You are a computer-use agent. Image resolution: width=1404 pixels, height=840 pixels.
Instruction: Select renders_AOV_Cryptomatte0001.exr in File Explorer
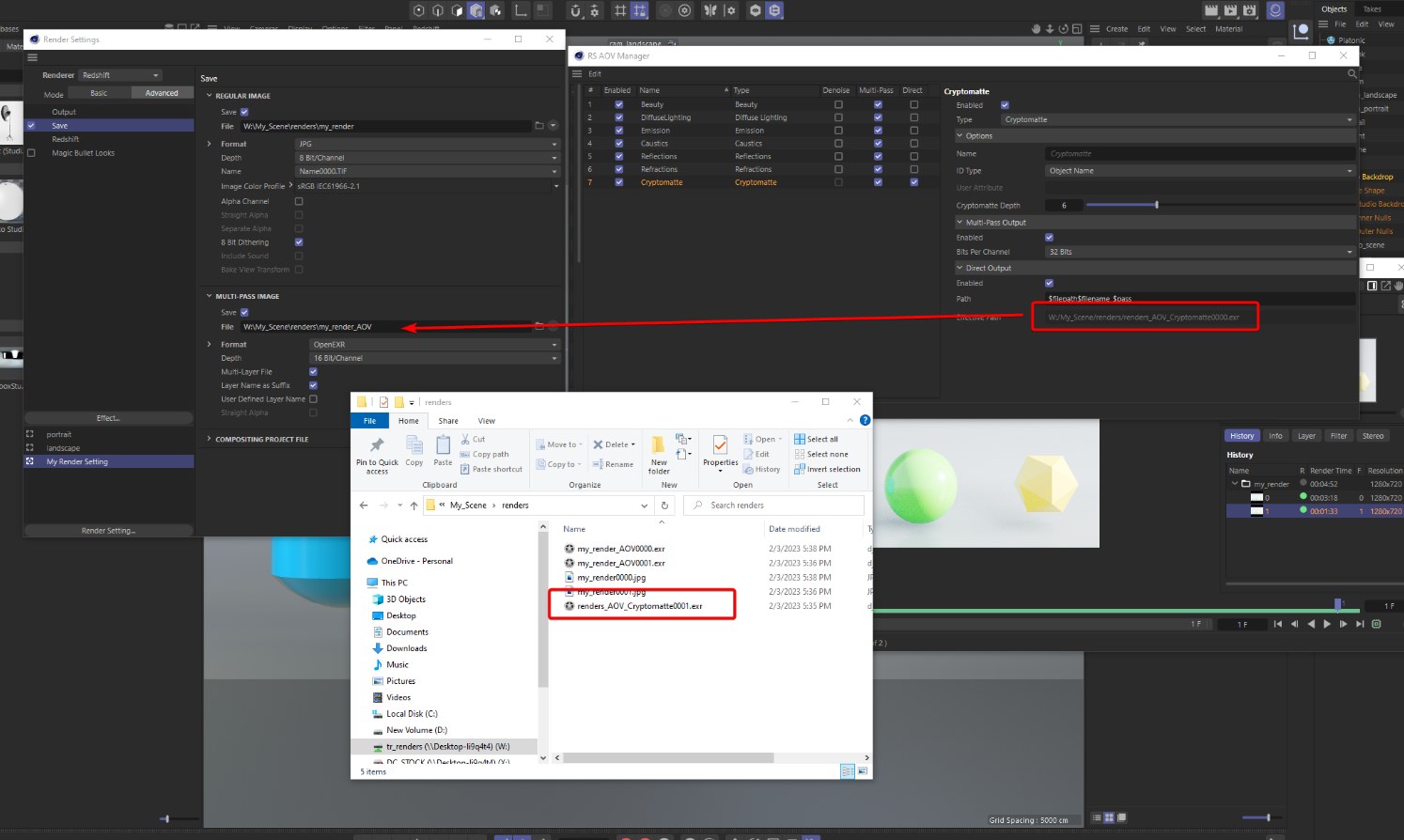pyautogui.click(x=642, y=605)
